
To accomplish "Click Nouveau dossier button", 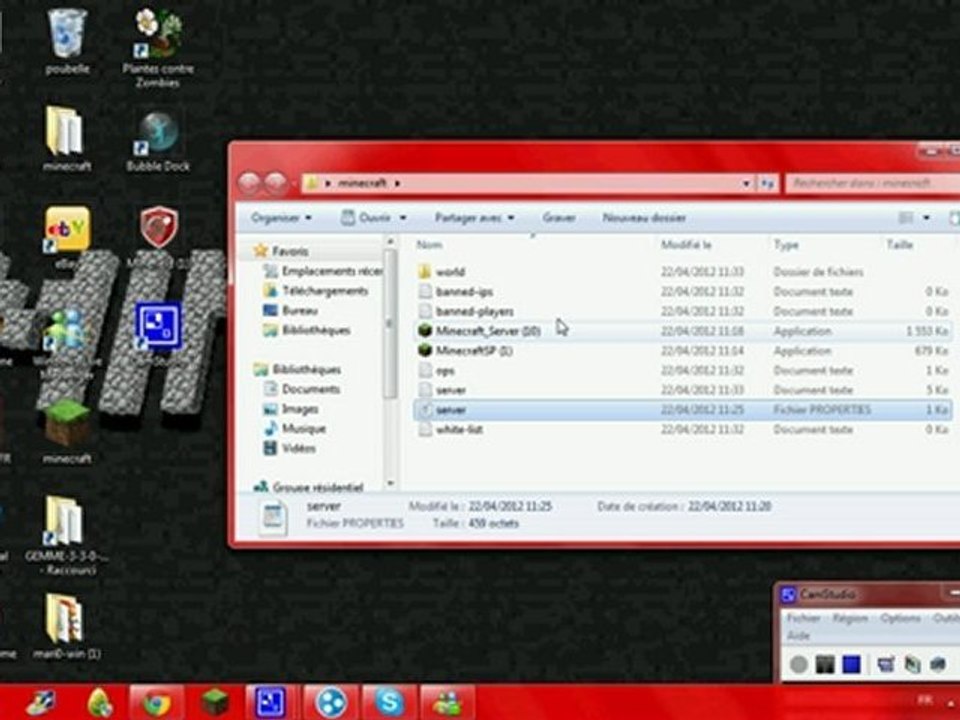I will pos(643,218).
